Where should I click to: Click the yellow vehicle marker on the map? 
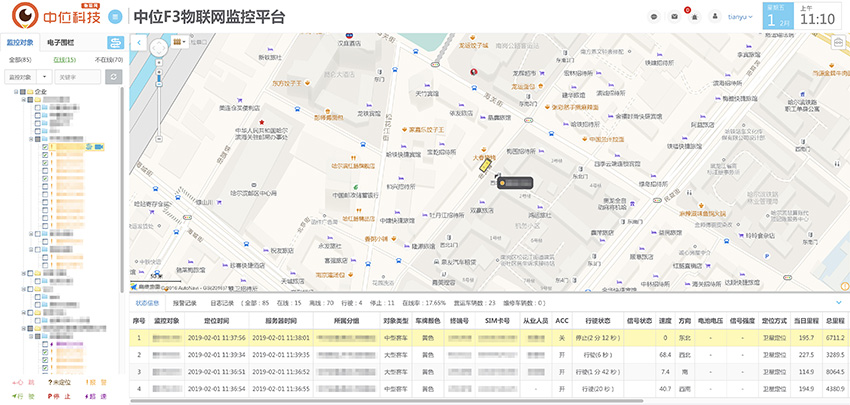[x=486, y=168]
